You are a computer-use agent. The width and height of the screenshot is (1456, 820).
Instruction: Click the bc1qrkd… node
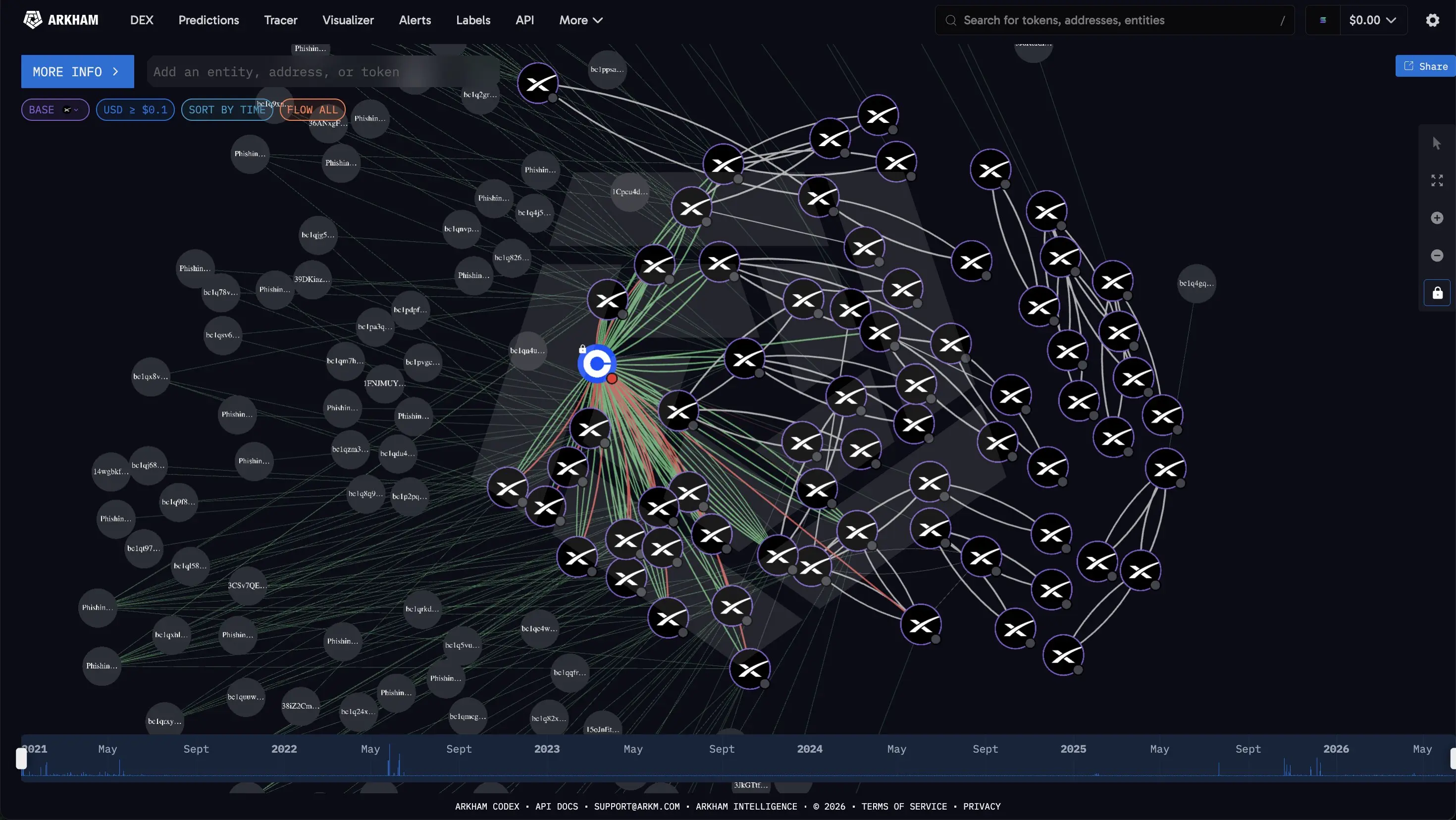[x=422, y=609]
